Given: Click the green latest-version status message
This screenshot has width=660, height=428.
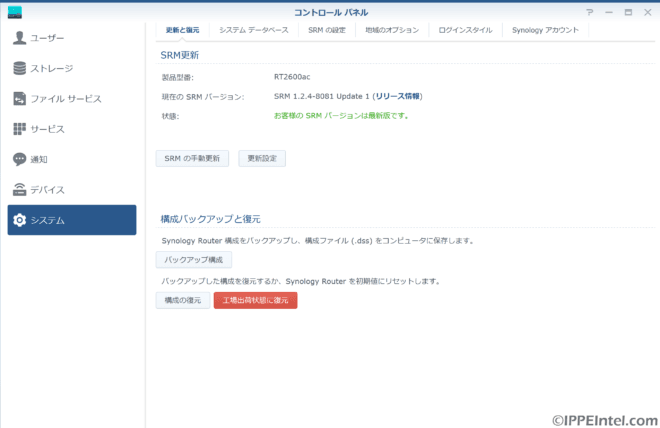Looking at the screenshot, I should 341,116.
